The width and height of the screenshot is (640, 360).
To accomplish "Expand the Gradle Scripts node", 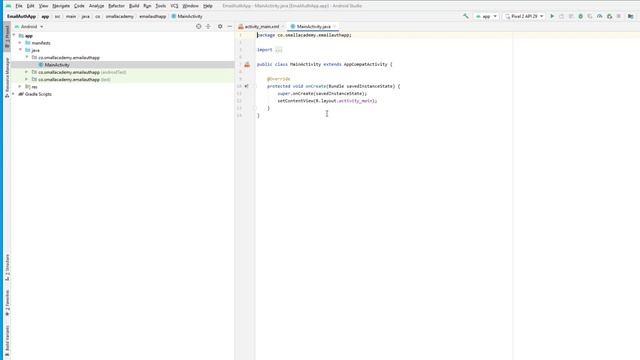I will (14, 94).
